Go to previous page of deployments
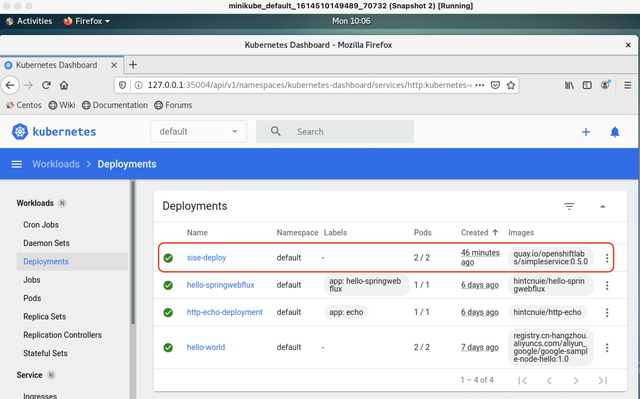Screen dimensions: 640x399 pyautogui.click(x=549, y=380)
